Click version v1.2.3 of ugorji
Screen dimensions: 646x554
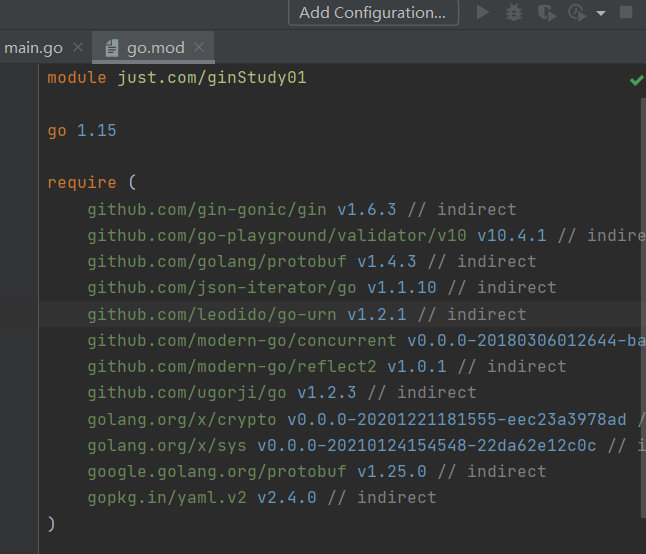(x=327, y=393)
